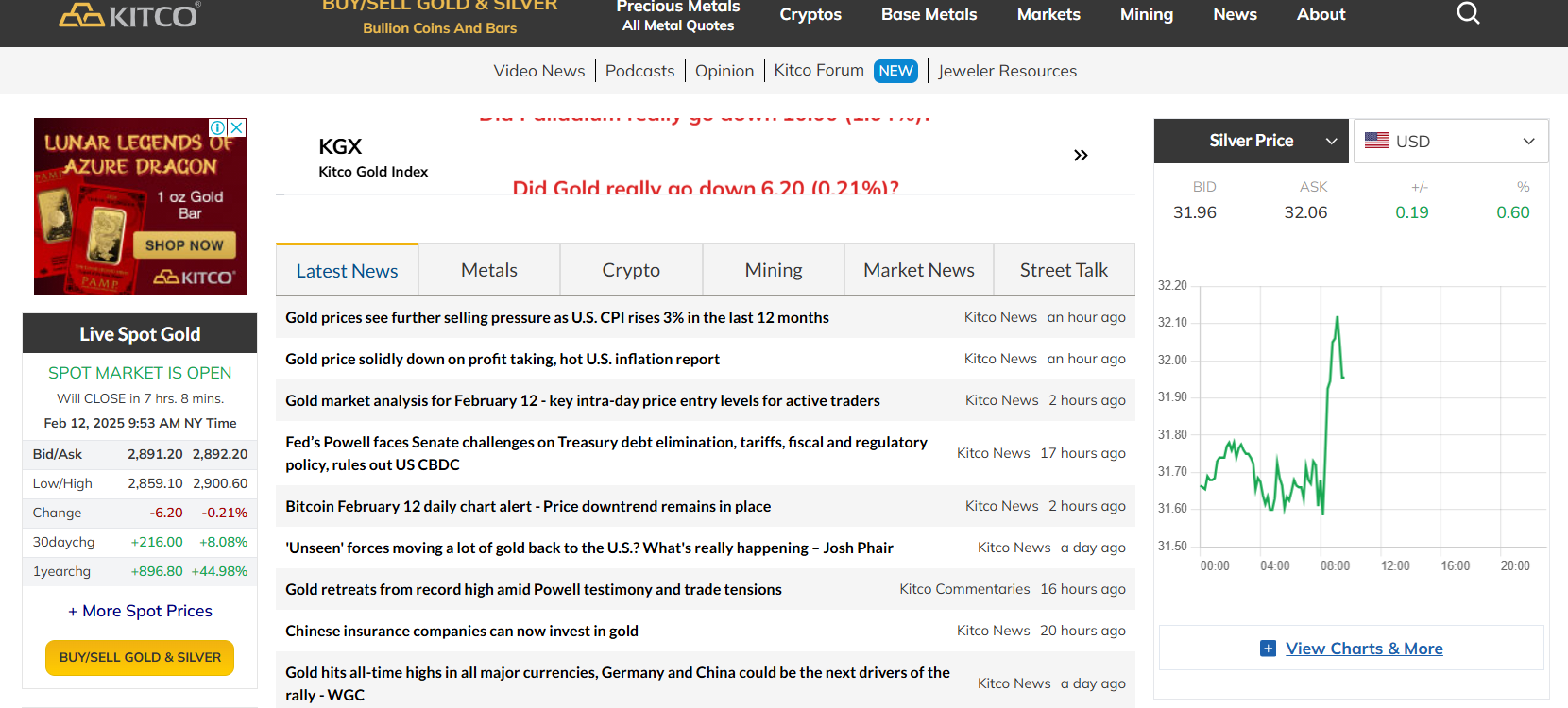The image size is (1568, 708).
Task: Click Low/High value 2,900.60
Action: pos(220,483)
